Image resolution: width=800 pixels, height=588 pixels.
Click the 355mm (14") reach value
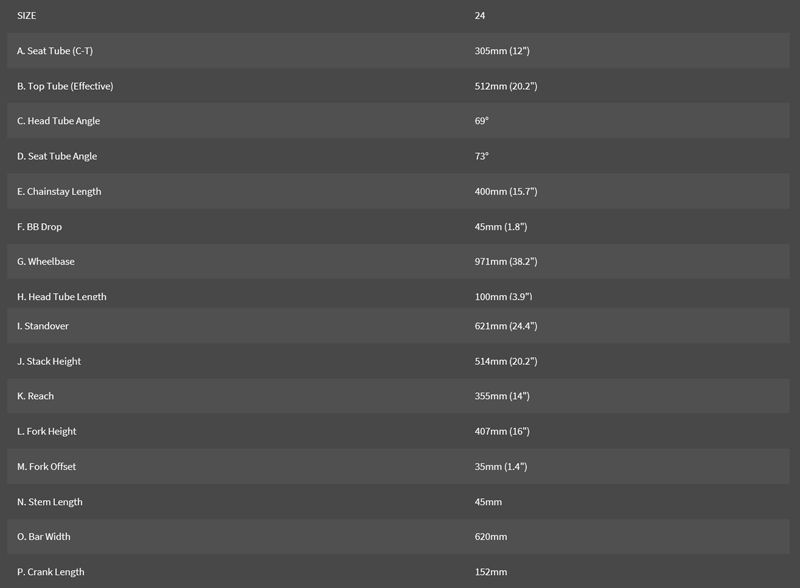pyautogui.click(x=502, y=396)
